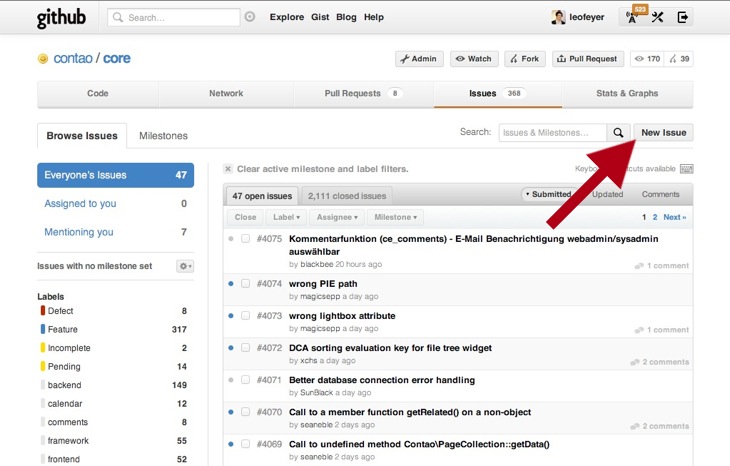Open issue 'wrong PIE path'

pos(323,284)
